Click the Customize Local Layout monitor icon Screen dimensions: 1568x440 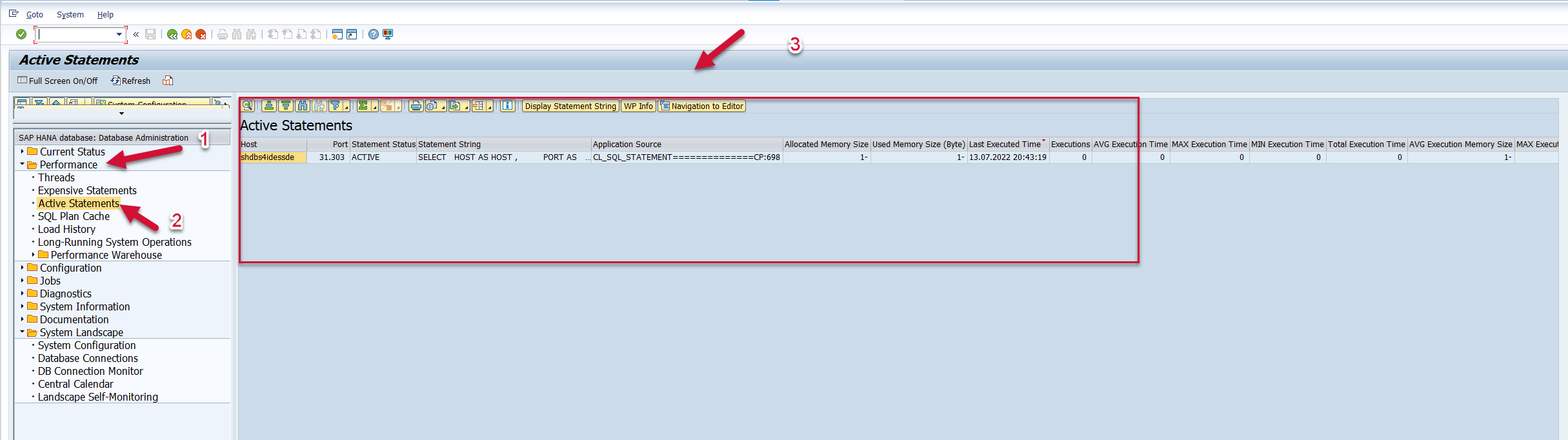click(388, 34)
